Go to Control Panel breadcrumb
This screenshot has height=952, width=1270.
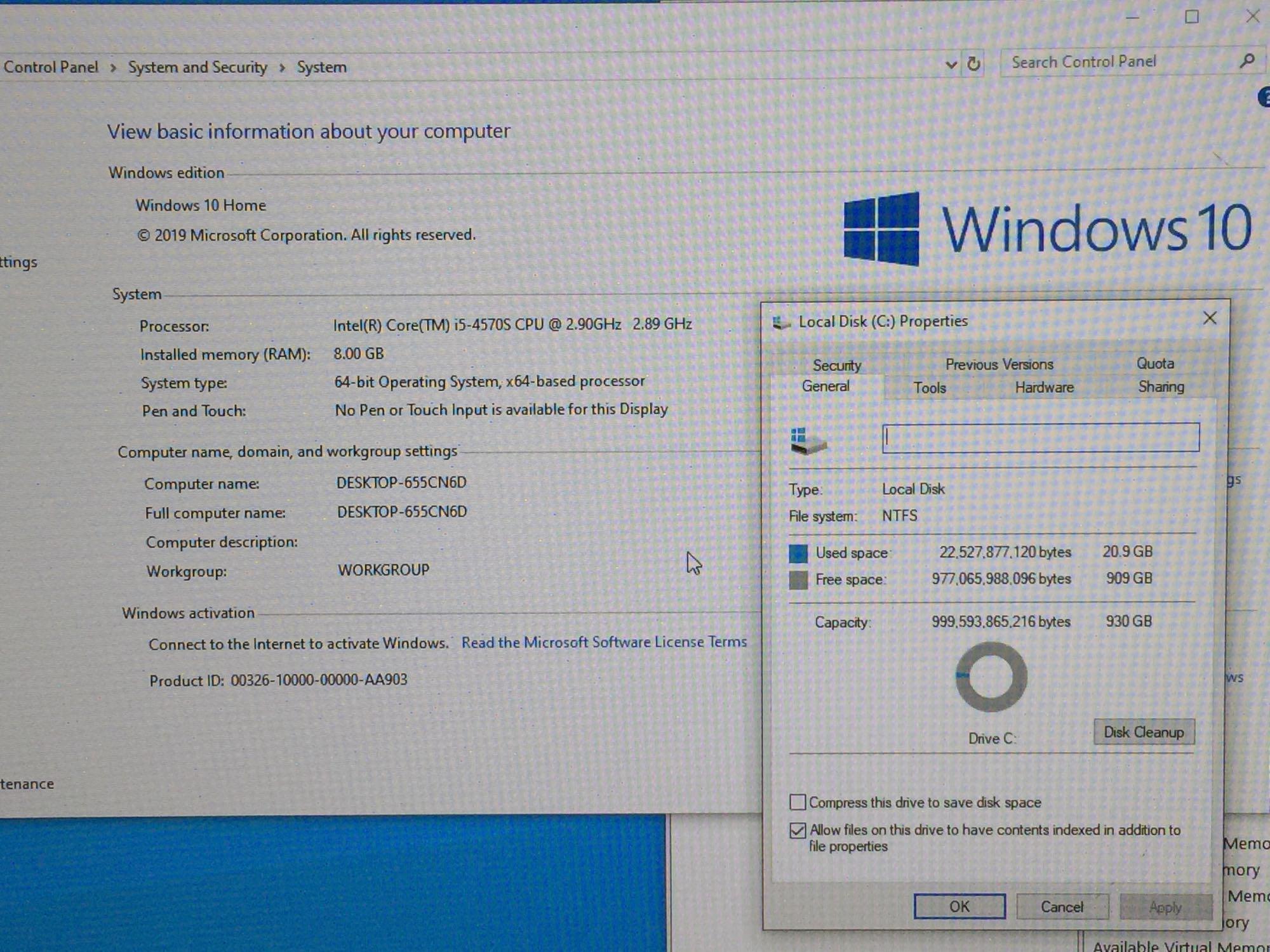click(x=51, y=67)
